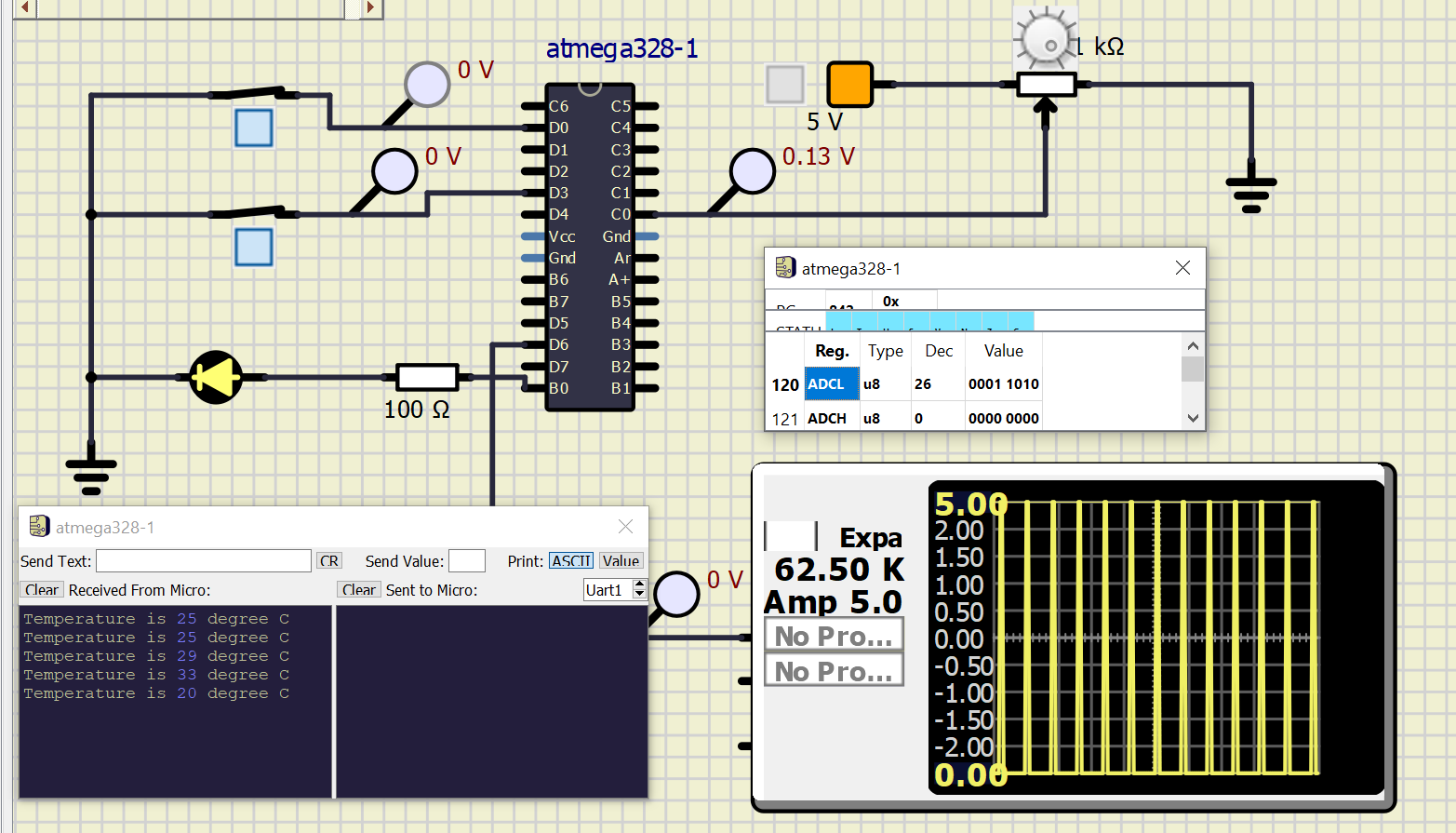Viewport: 1456px width, 833px height.
Task: Click the gray indicator square beside the push button
Action: [x=784, y=84]
